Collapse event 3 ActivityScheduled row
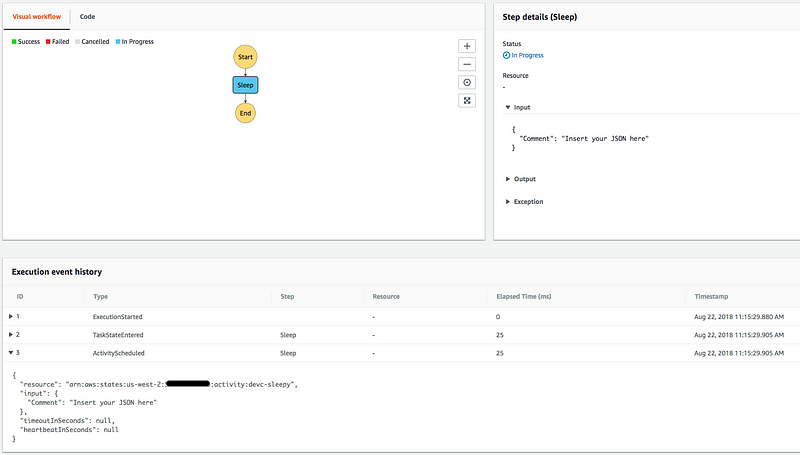Viewport: 800px width, 455px height. (11, 353)
